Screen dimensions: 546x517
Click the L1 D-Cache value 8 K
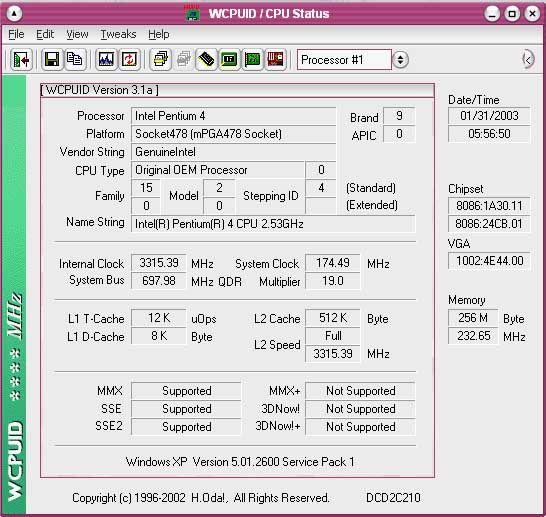(159, 336)
